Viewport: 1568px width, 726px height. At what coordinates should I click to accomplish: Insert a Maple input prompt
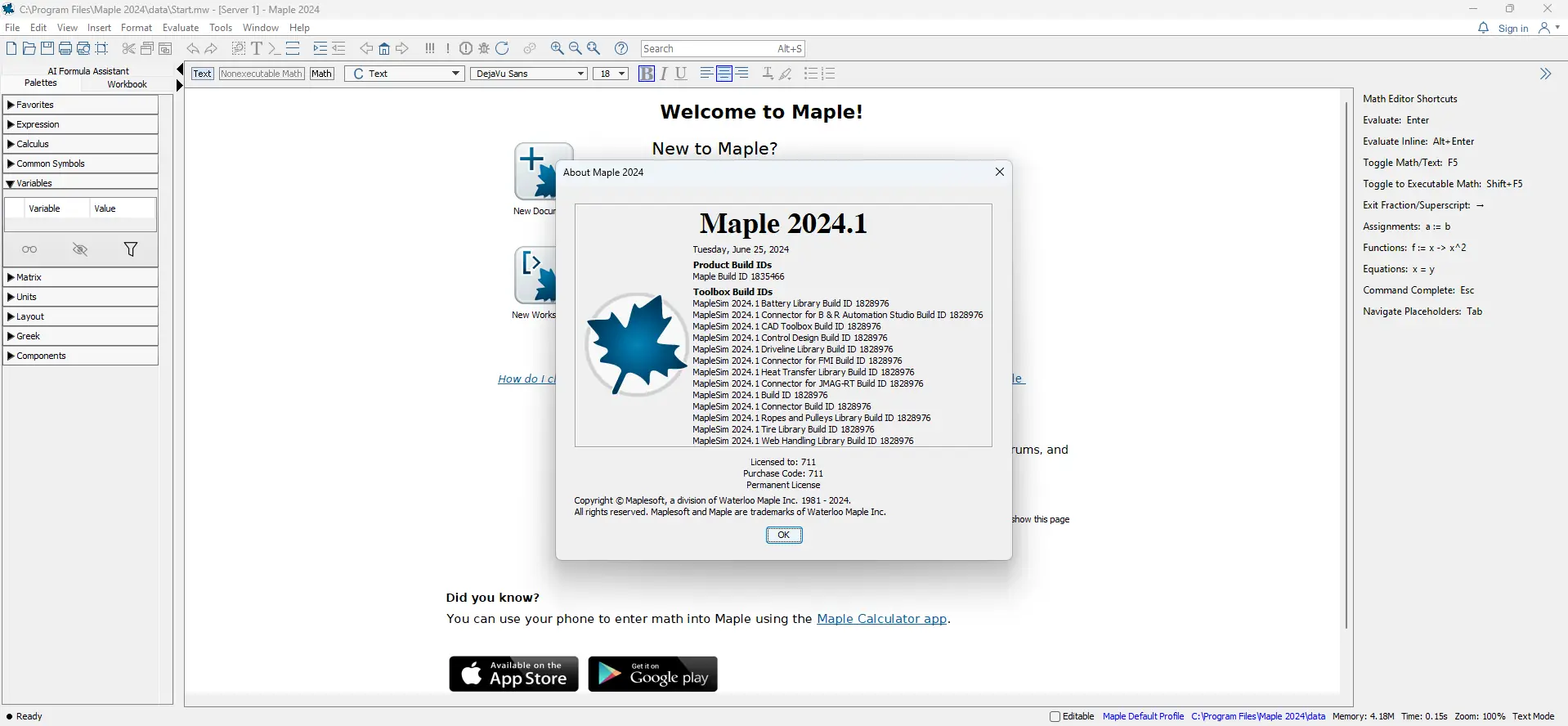pyautogui.click(x=275, y=48)
